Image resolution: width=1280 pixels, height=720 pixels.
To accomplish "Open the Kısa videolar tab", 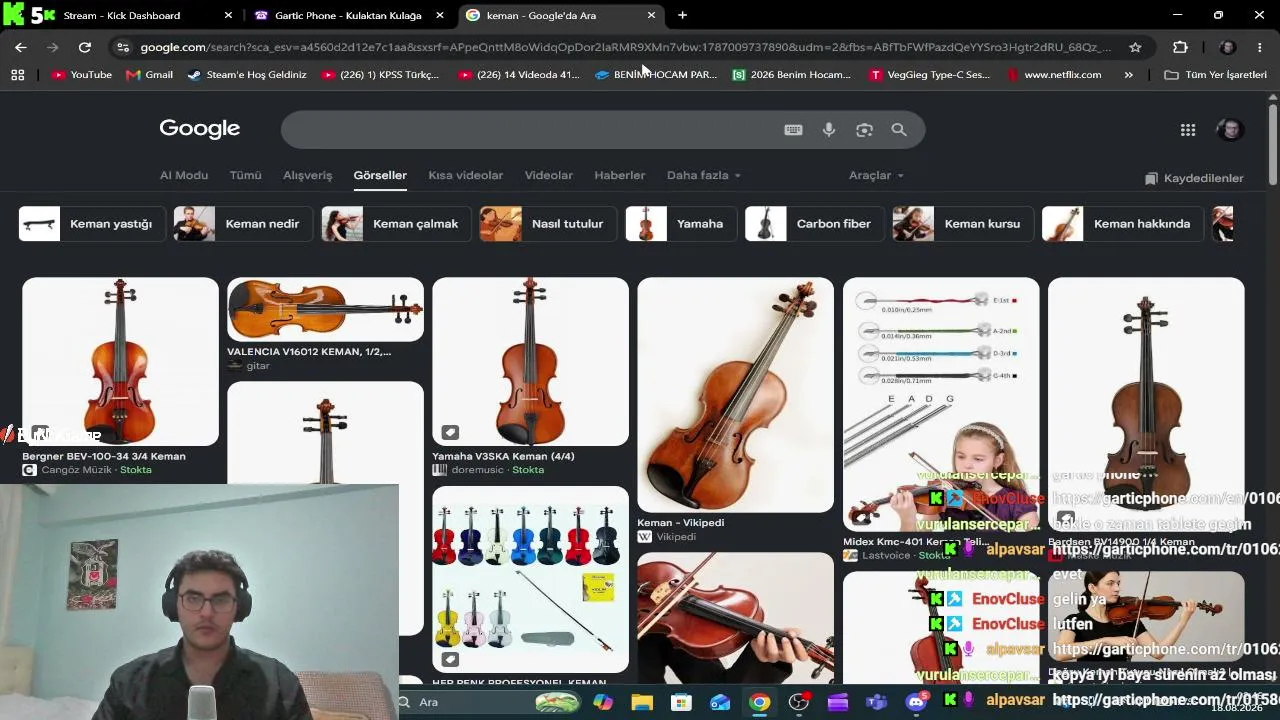I will pyautogui.click(x=465, y=175).
